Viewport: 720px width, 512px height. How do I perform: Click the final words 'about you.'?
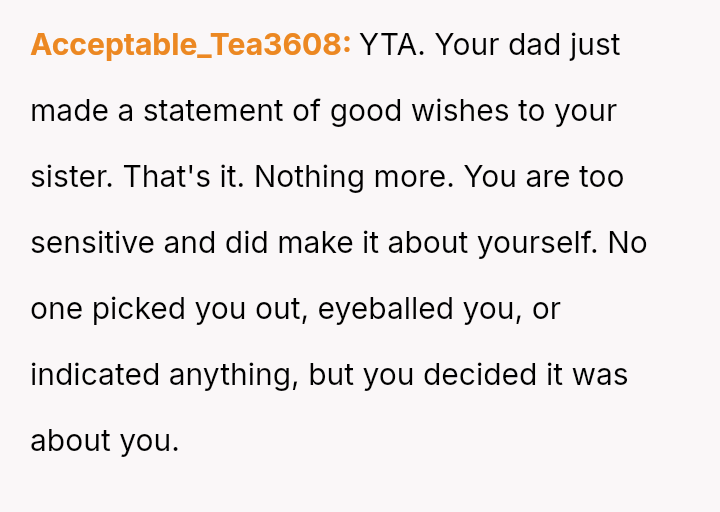104,441
